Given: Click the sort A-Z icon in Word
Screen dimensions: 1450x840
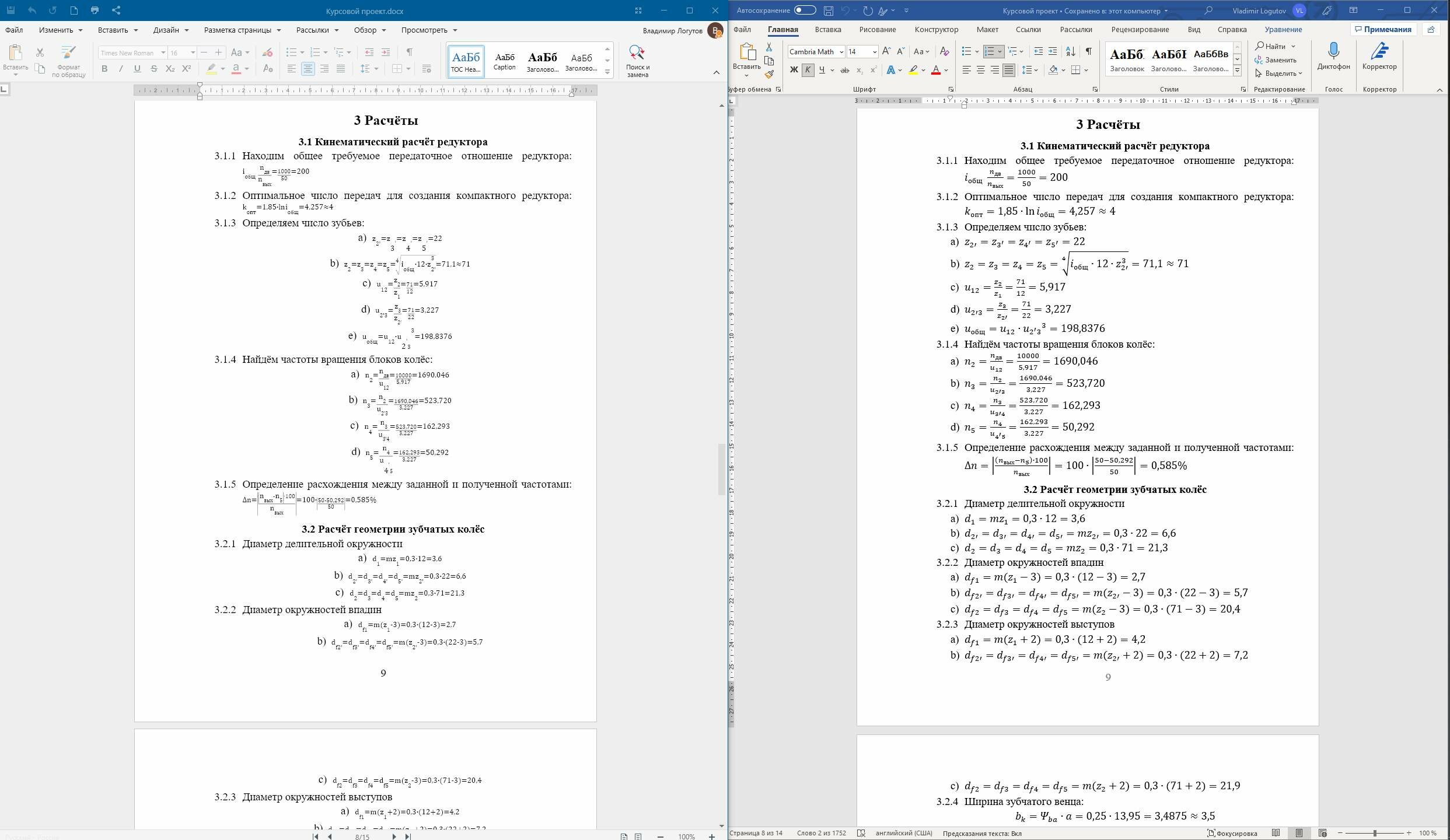Looking at the screenshot, I should pyautogui.click(x=1071, y=51).
